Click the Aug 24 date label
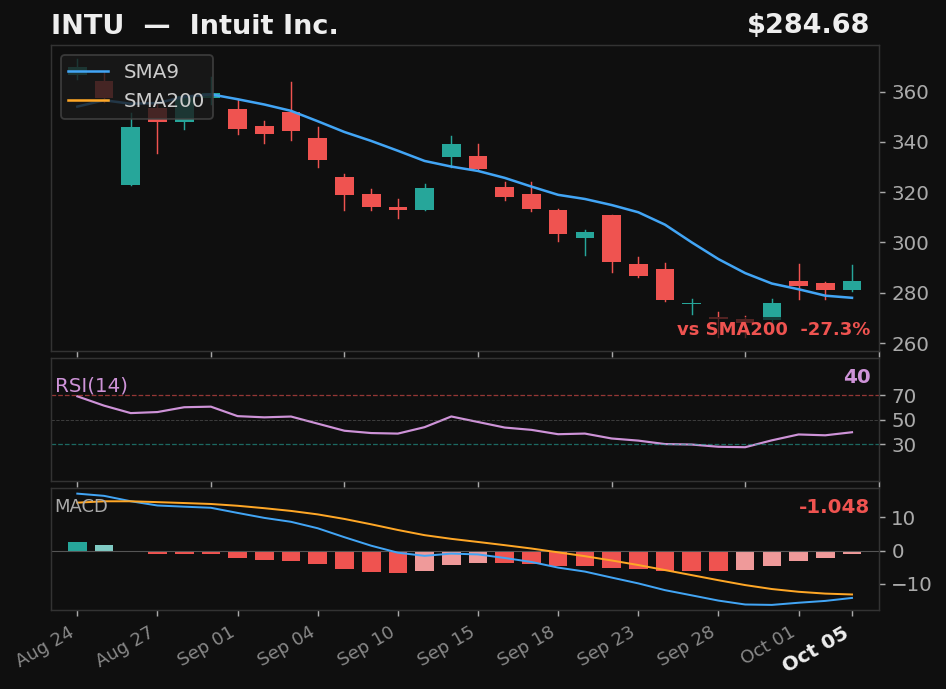This screenshot has width=946, height=689. 45,646
